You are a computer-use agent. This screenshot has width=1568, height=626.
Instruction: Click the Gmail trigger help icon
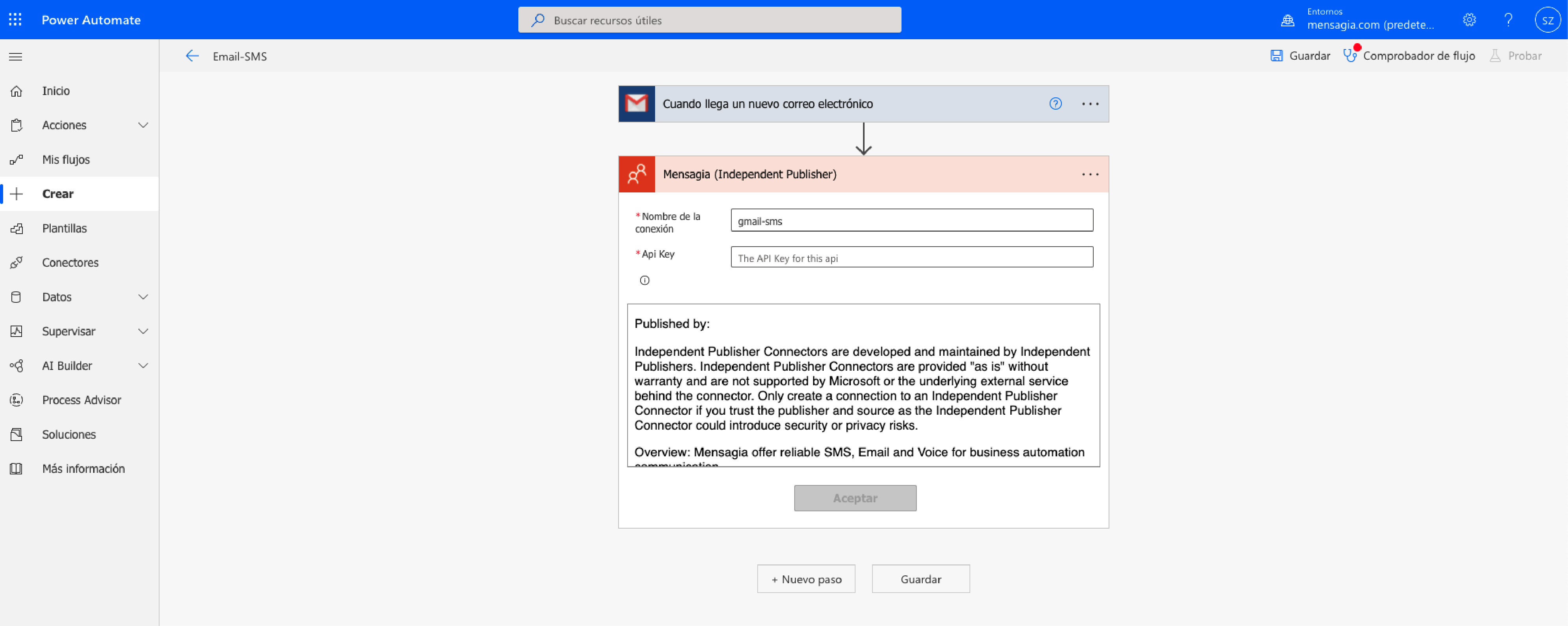[1056, 103]
